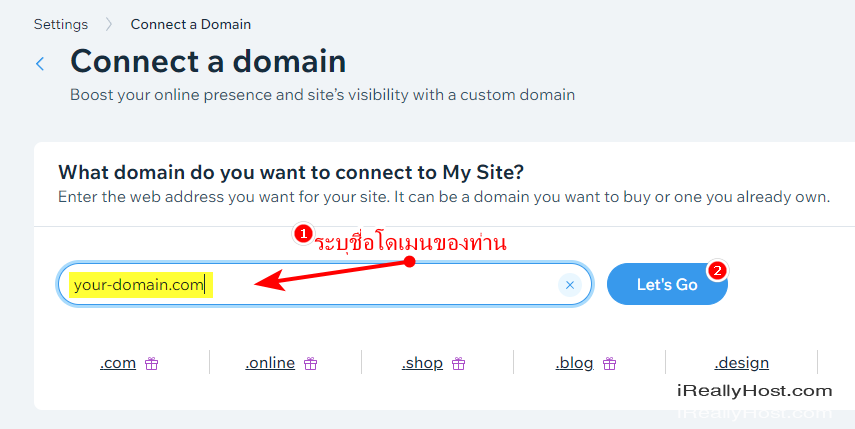Image resolution: width=855 pixels, height=429 pixels.
Task: Pick the .blog domain extension
Action: point(574,363)
